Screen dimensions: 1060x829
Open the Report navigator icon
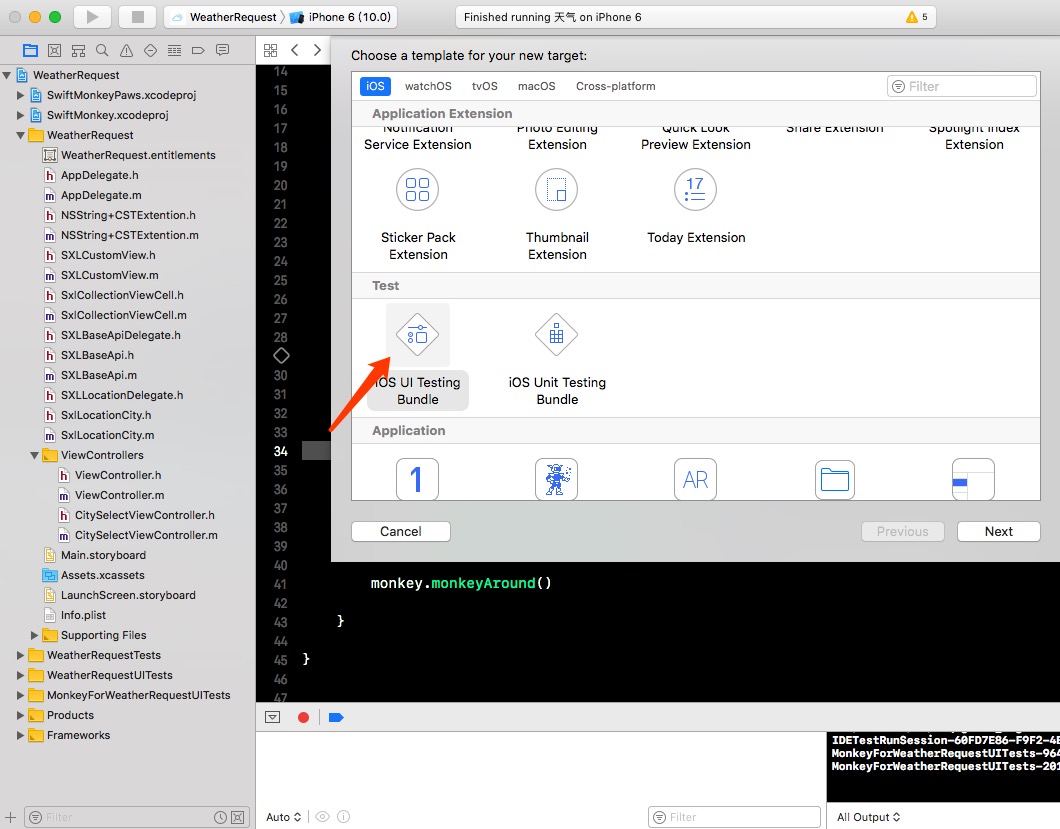click(x=222, y=50)
